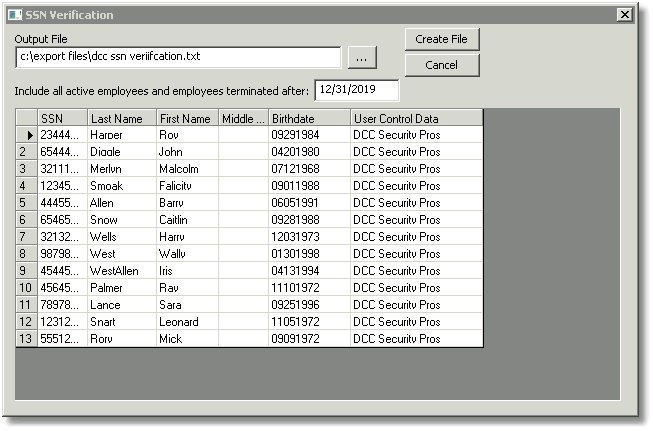Click birthdate cell 01301998
653x431 pixels.
(309, 254)
